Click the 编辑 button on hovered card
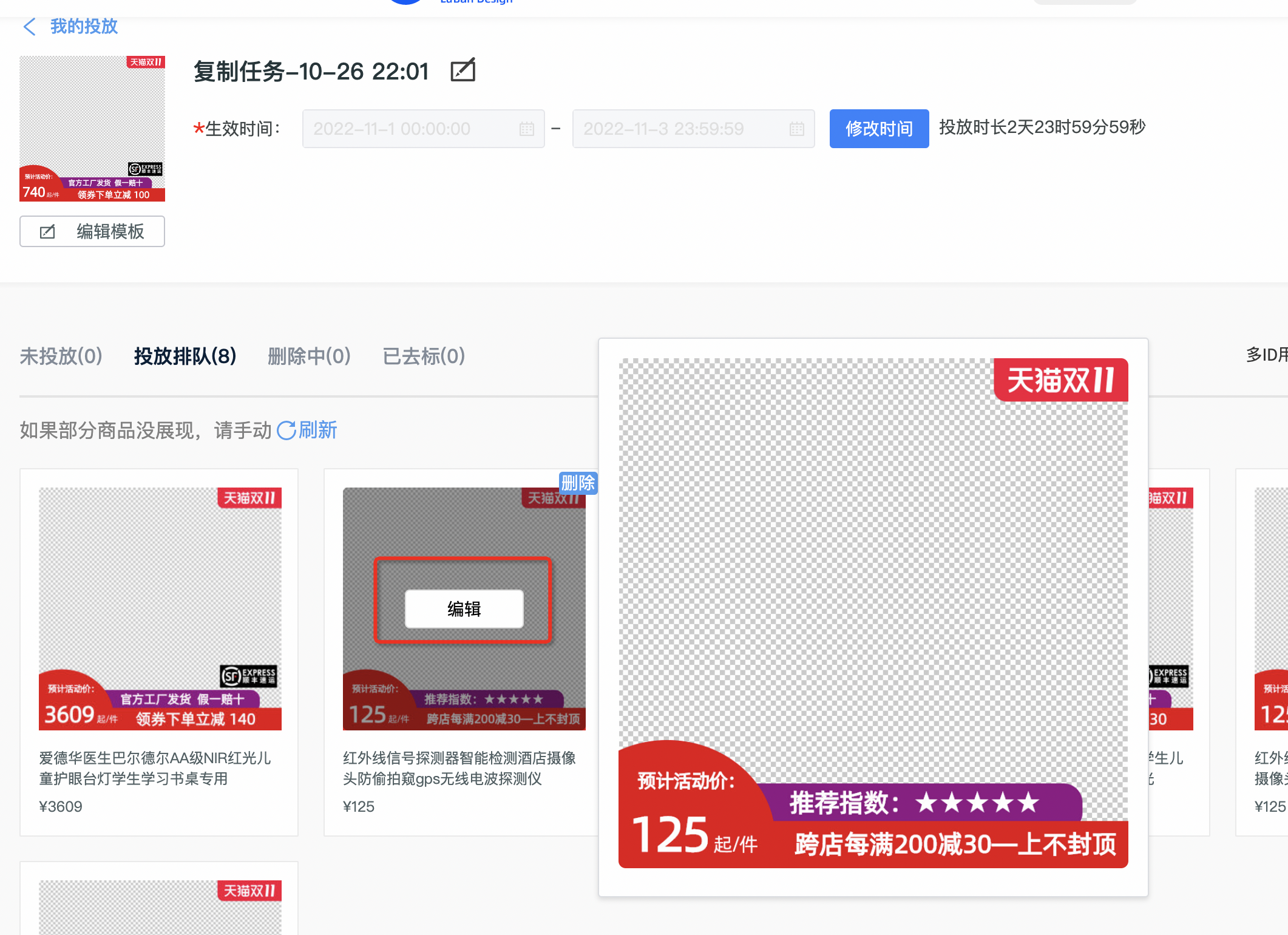Image resolution: width=1288 pixels, height=935 pixels. point(464,609)
